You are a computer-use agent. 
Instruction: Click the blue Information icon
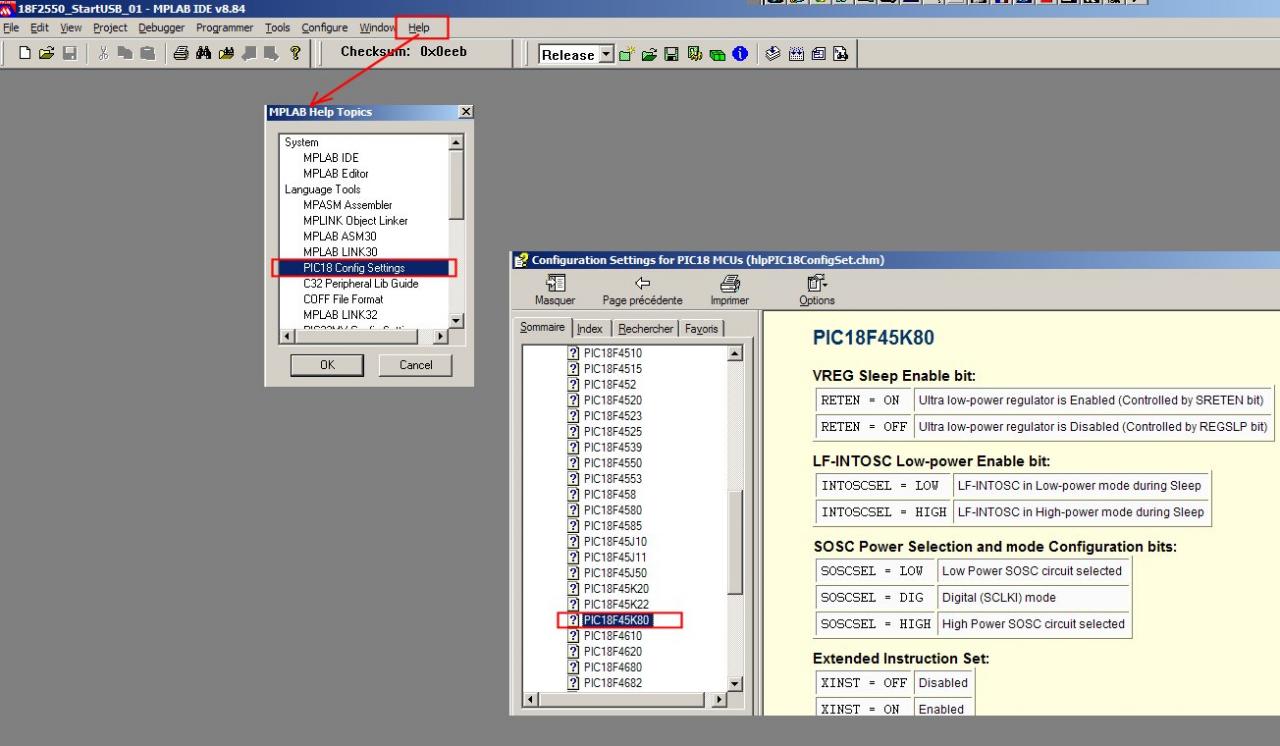[739, 55]
